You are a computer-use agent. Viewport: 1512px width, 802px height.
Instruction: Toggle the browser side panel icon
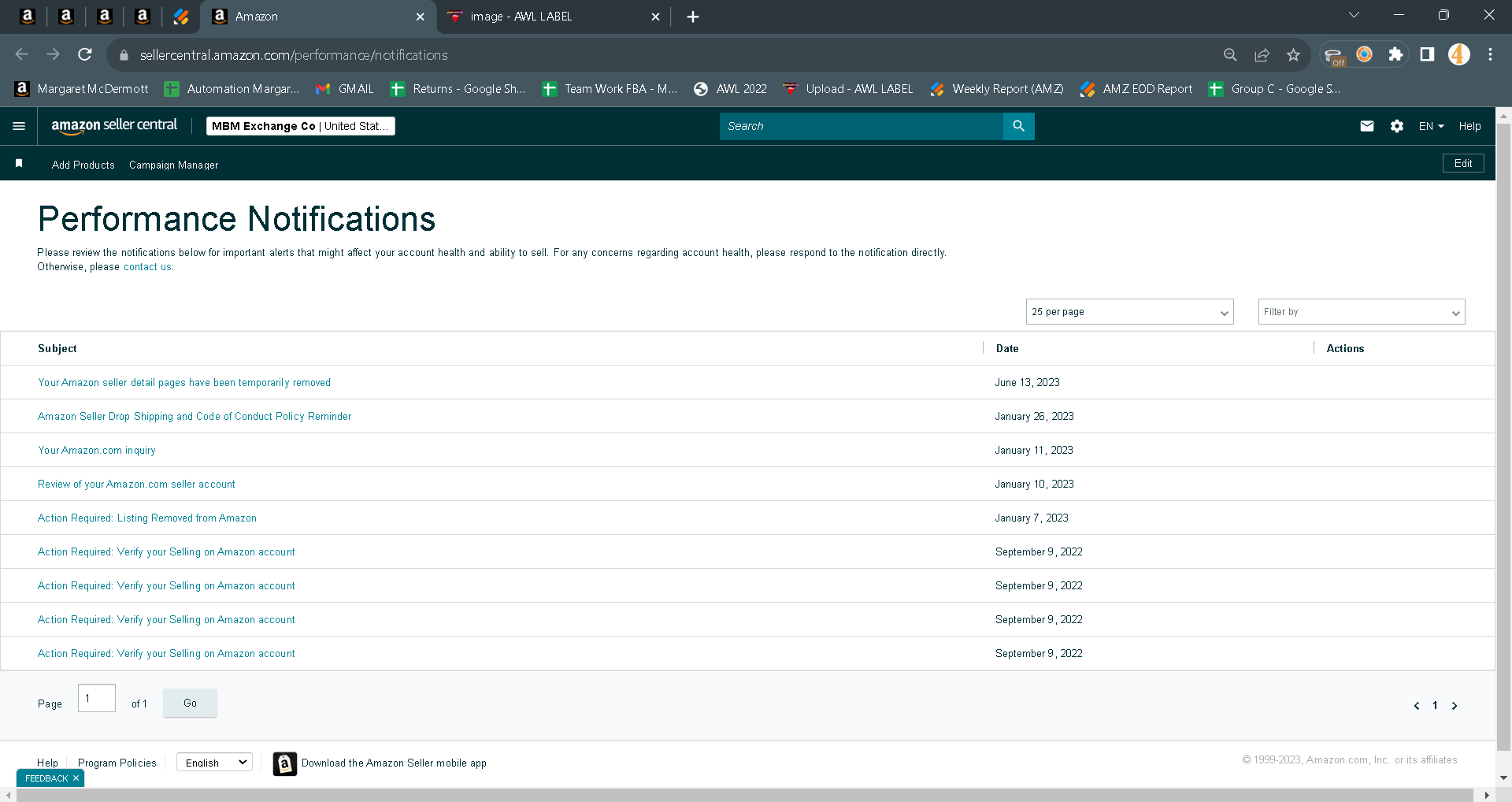click(1427, 54)
